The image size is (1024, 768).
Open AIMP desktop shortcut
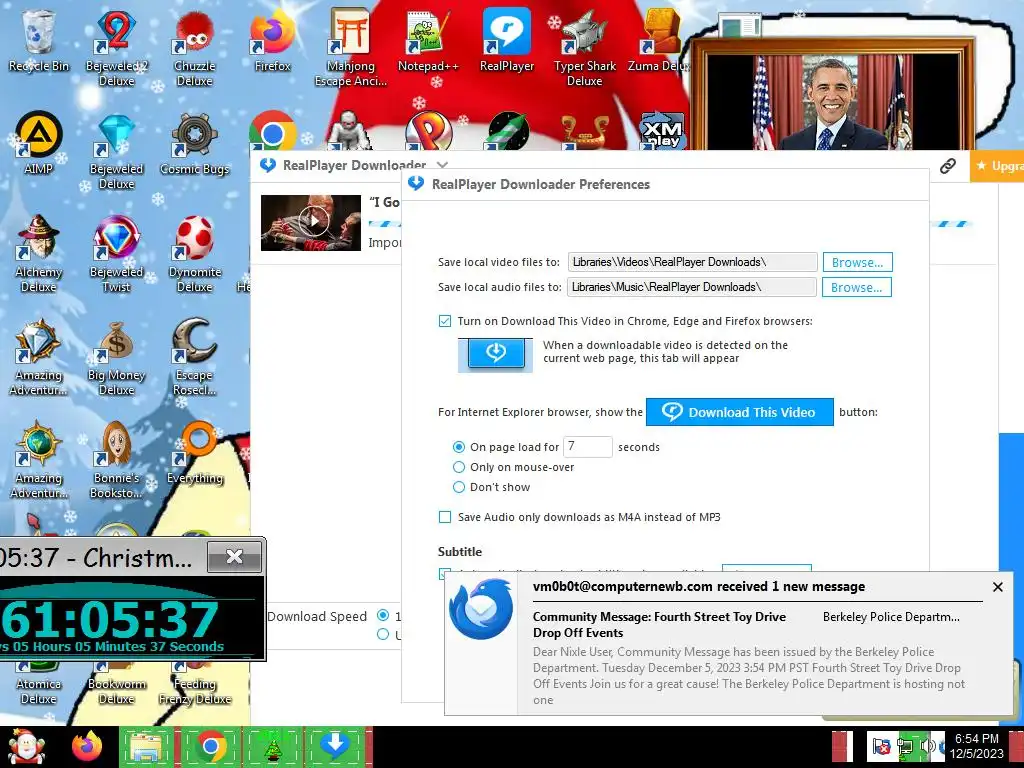click(39, 142)
